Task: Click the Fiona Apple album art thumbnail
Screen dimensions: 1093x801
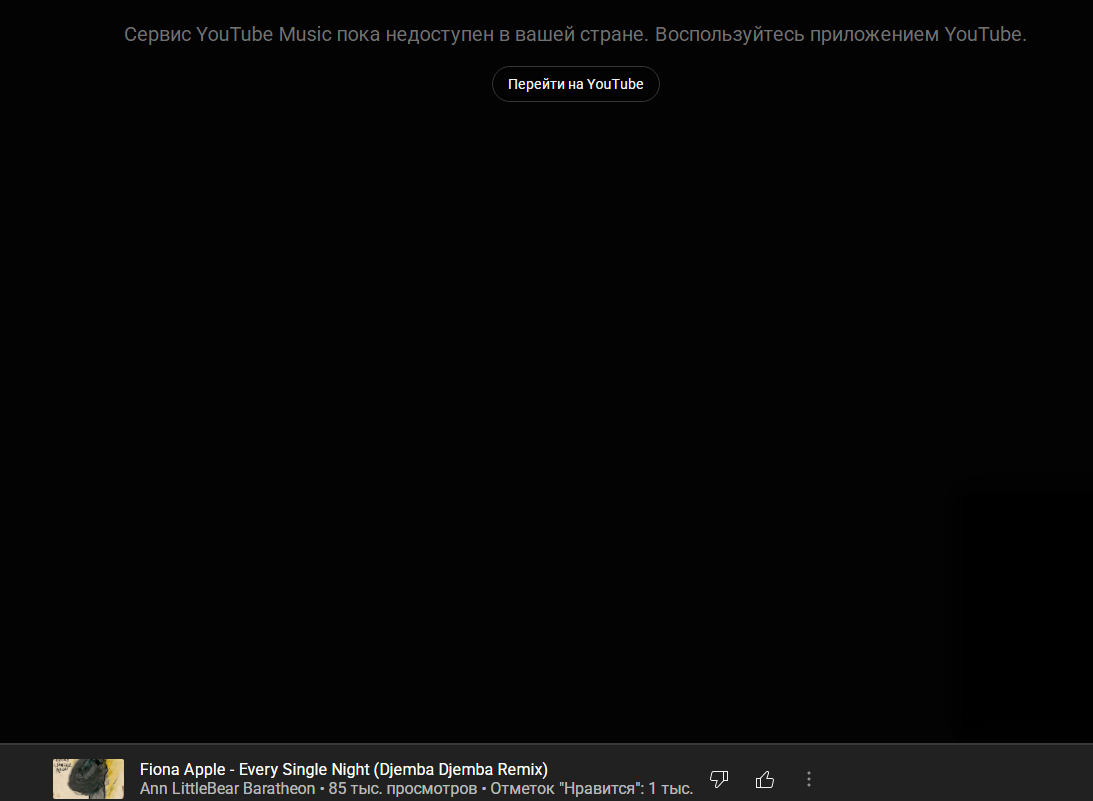Action: coord(89,779)
